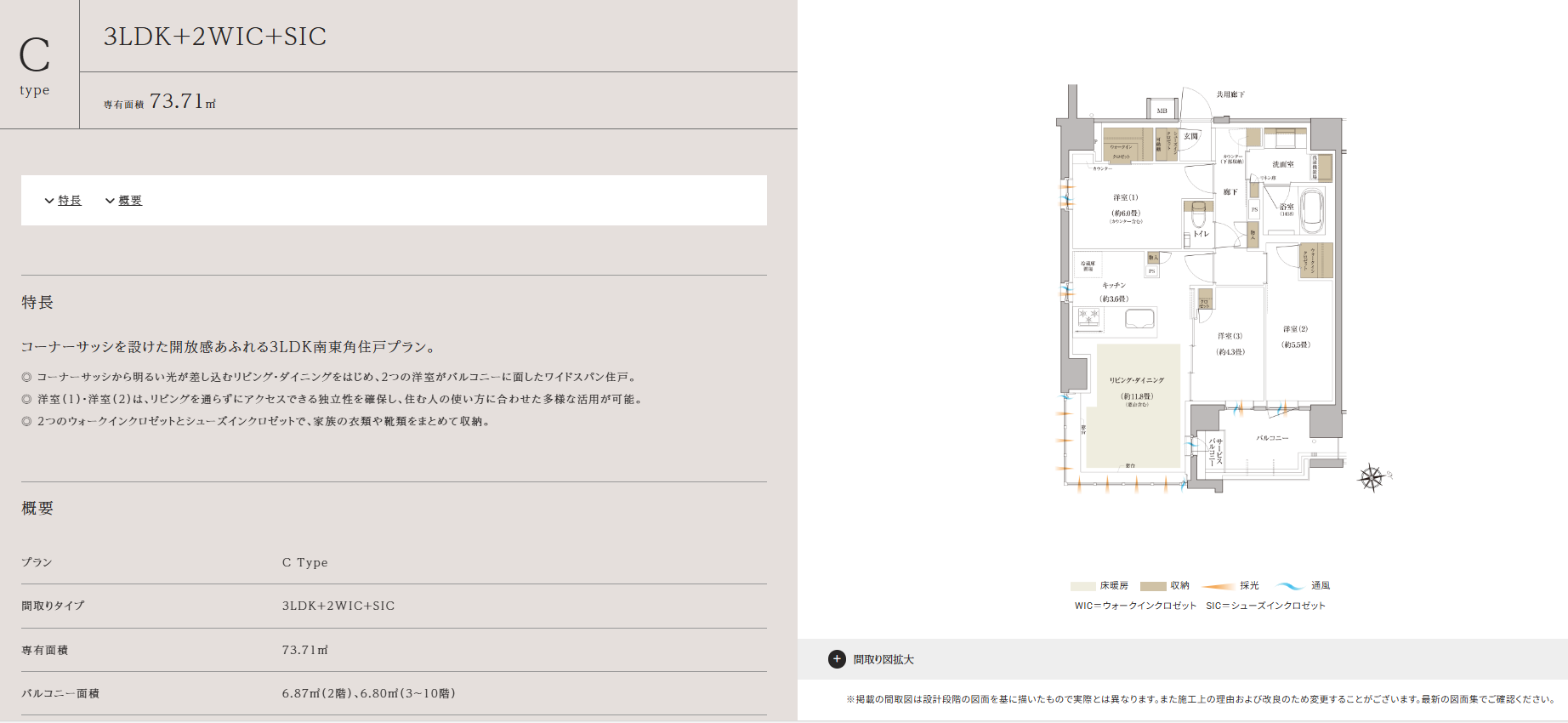Jump to the 概要 section link
Screen dimensions: 1568x723
(130, 201)
